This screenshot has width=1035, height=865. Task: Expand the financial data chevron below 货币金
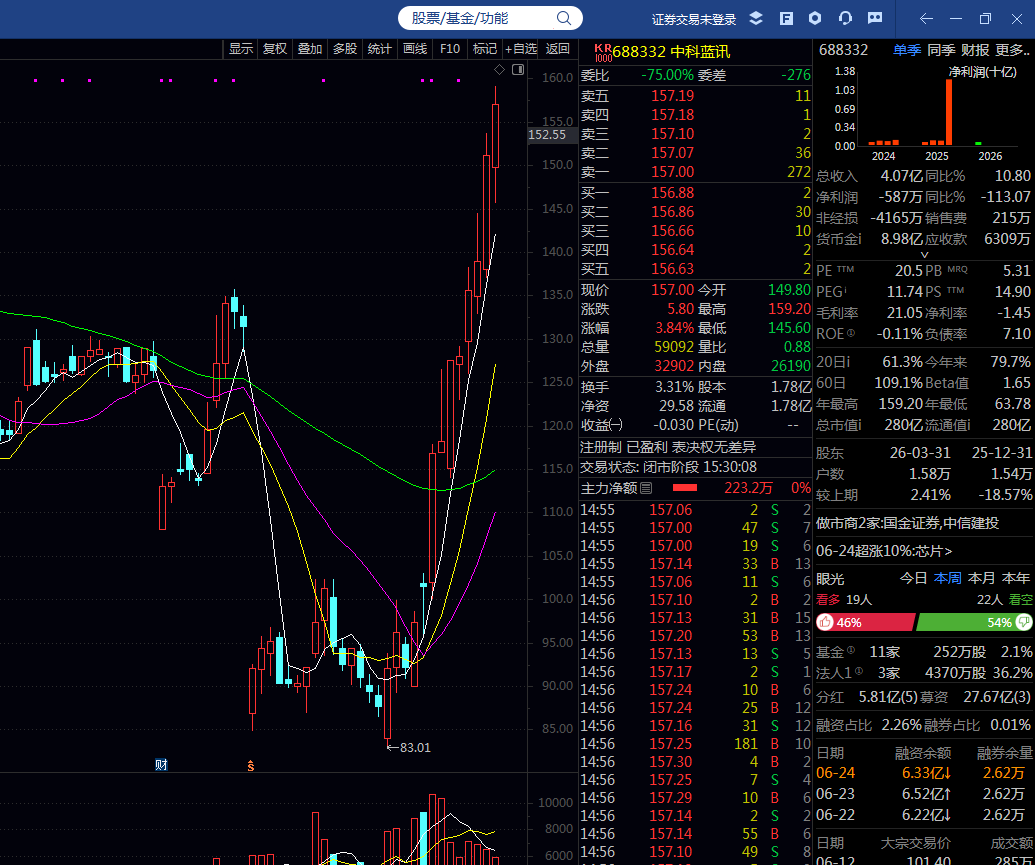pos(925,254)
